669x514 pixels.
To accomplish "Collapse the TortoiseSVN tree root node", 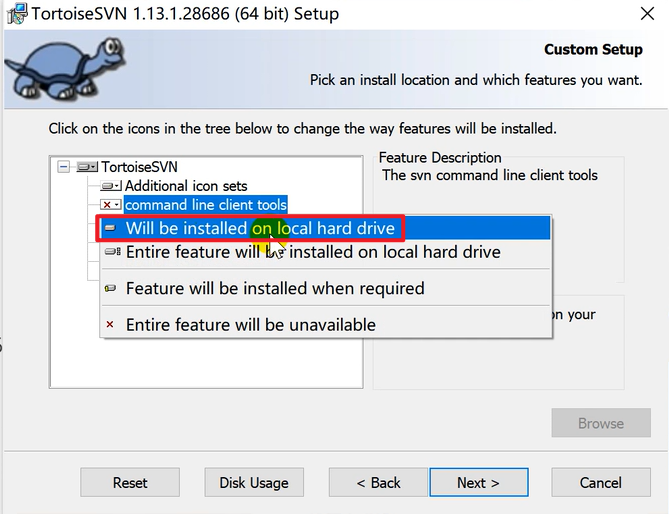I will [64, 167].
